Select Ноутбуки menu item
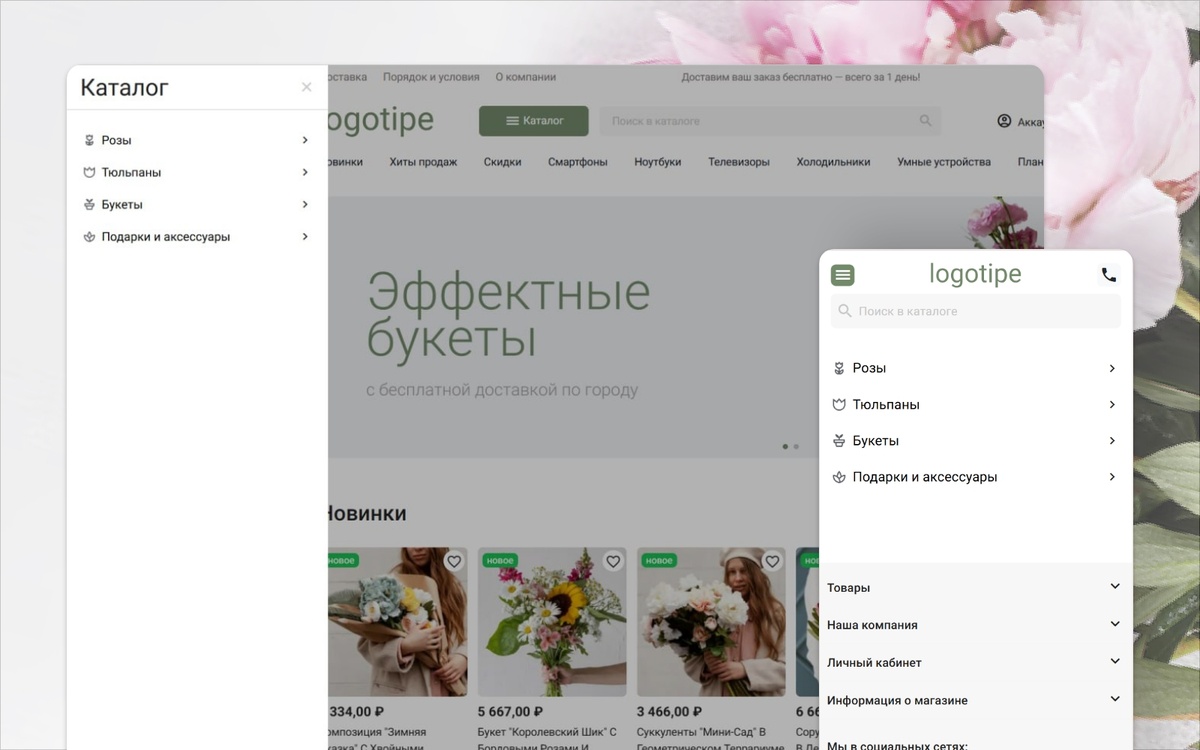The image size is (1200, 750). tap(658, 162)
